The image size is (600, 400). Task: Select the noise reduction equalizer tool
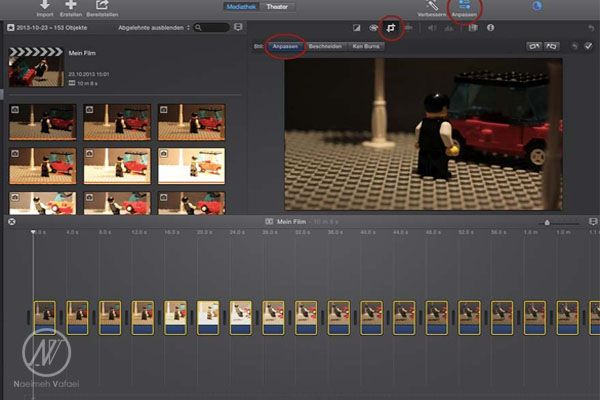click(449, 28)
